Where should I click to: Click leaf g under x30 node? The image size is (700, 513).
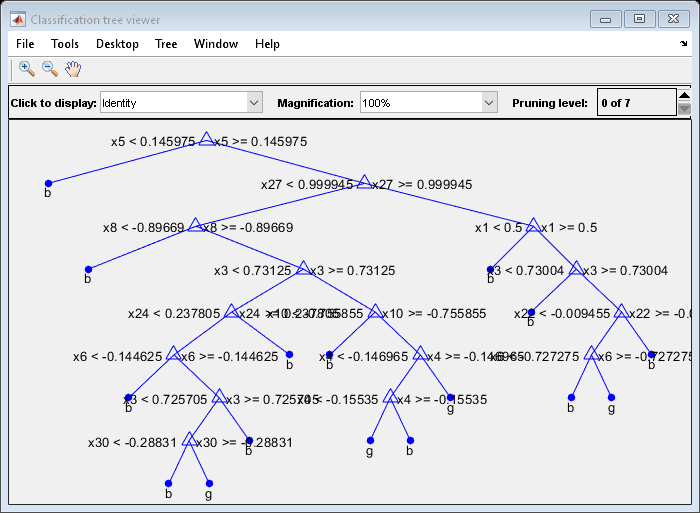pos(209,484)
